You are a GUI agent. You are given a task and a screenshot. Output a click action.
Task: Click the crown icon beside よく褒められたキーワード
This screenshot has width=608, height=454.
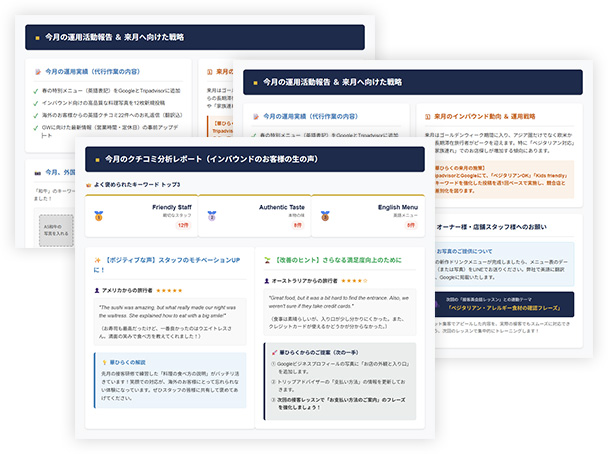(88, 185)
